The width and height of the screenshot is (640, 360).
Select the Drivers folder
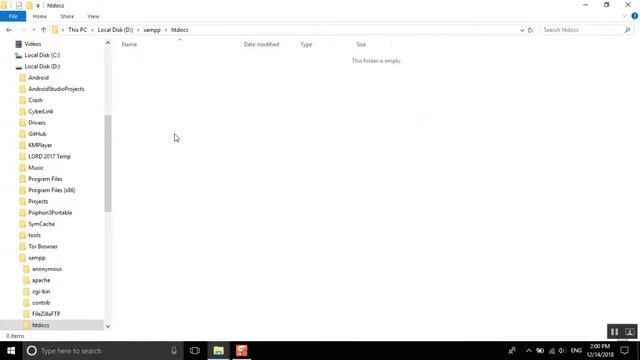click(x=37, y=122)
